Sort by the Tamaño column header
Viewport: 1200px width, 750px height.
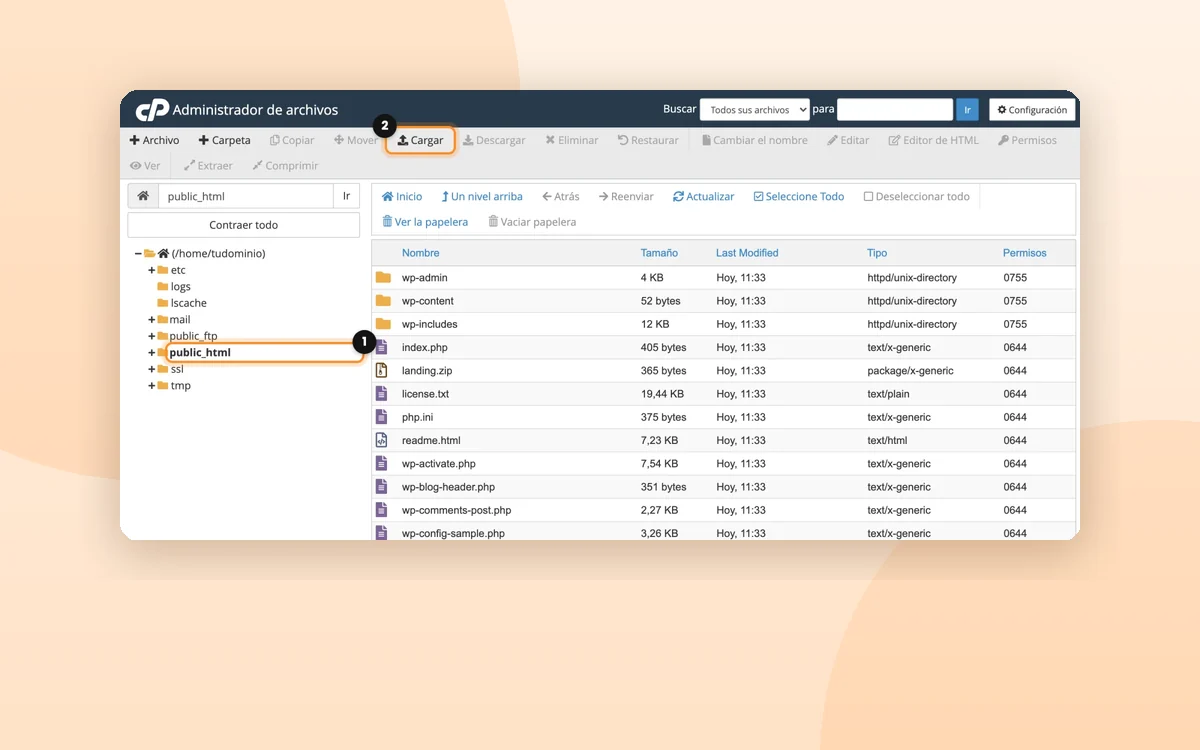click(x=659, y=253)
